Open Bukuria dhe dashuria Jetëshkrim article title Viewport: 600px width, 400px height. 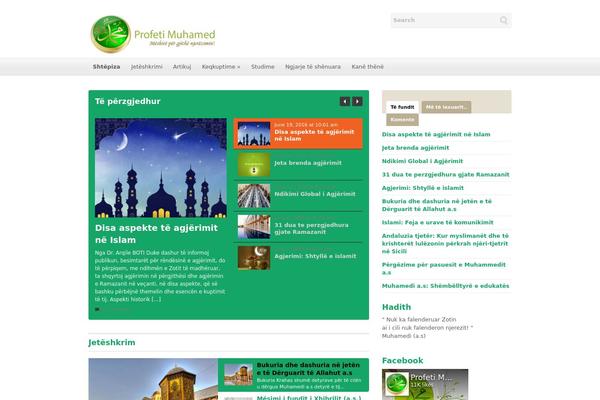(x=308, y=369)
